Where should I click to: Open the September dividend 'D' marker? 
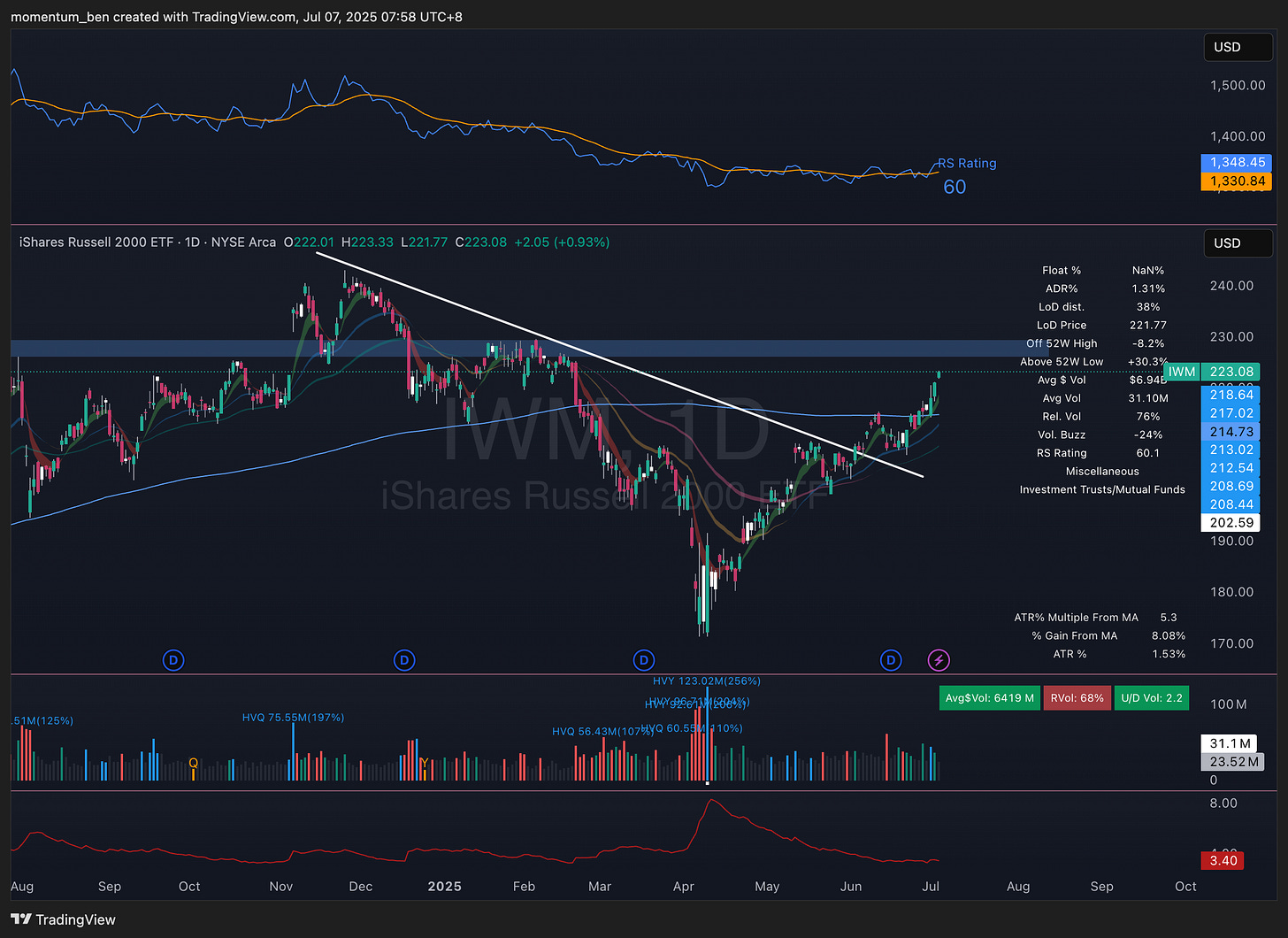[174, 660]
